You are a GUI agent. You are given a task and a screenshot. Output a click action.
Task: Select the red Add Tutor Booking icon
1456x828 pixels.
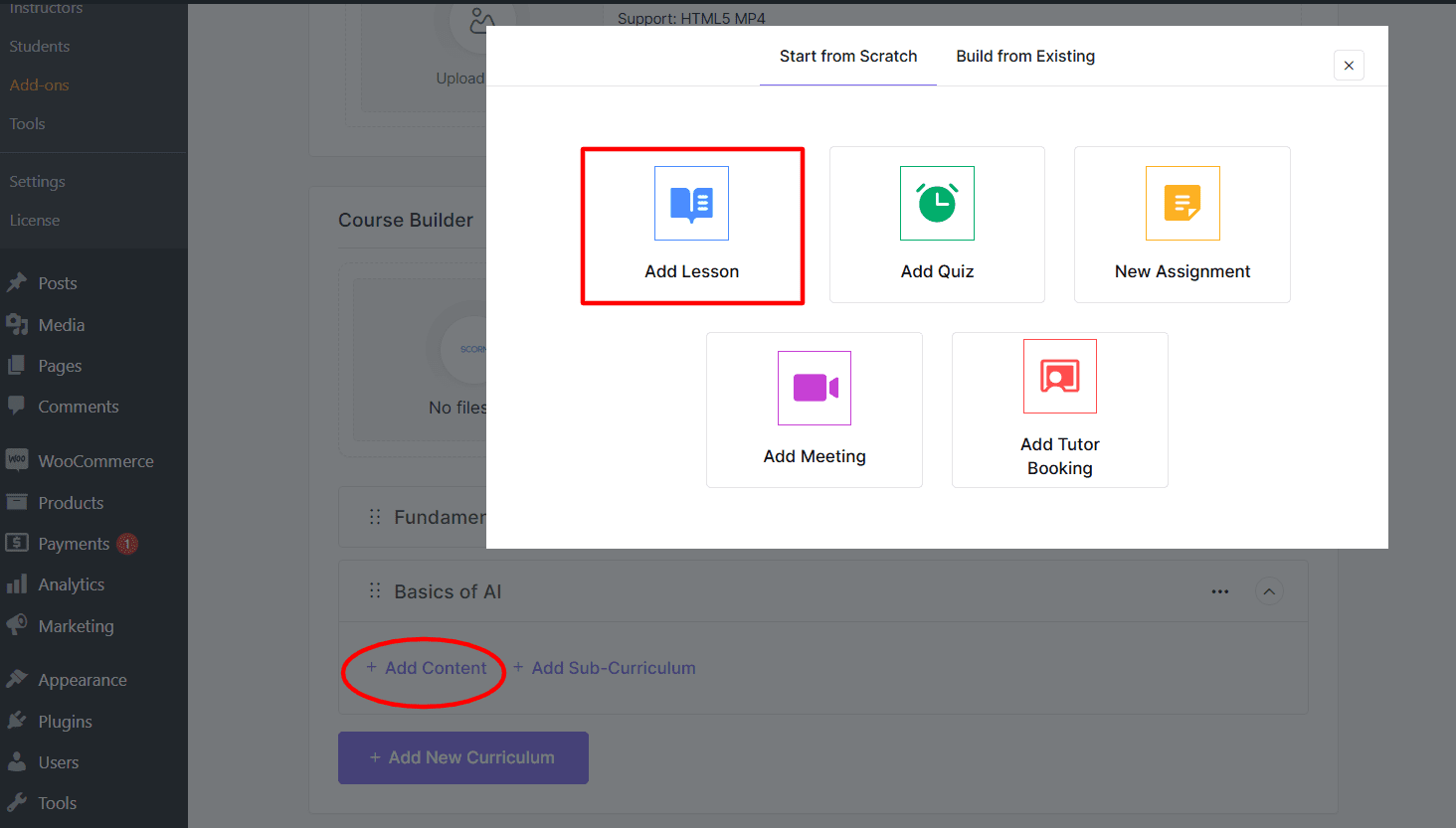pyautogui.click(x=1060, y=377)
